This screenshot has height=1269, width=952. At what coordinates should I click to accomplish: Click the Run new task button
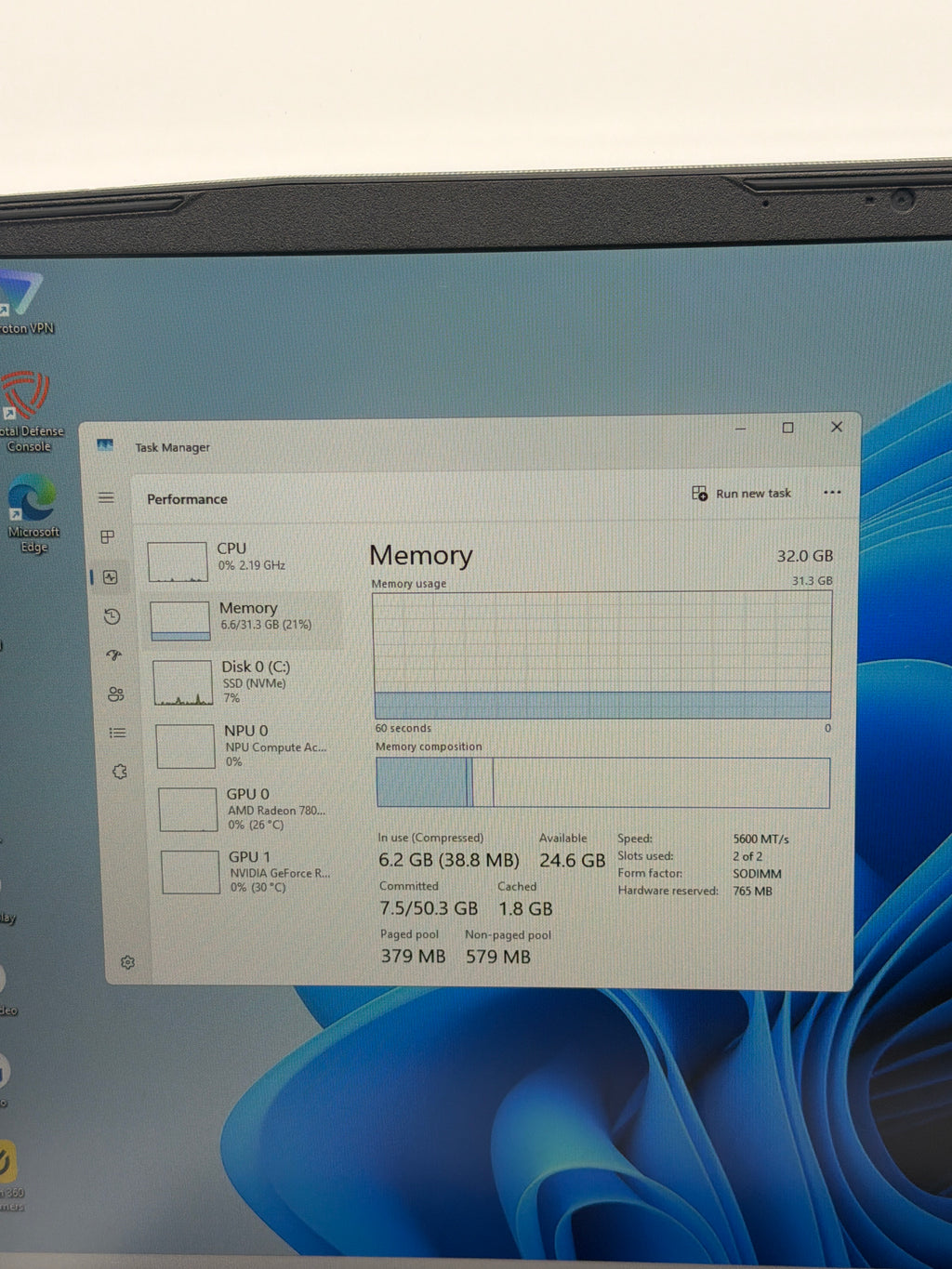(x=742, y=493)
